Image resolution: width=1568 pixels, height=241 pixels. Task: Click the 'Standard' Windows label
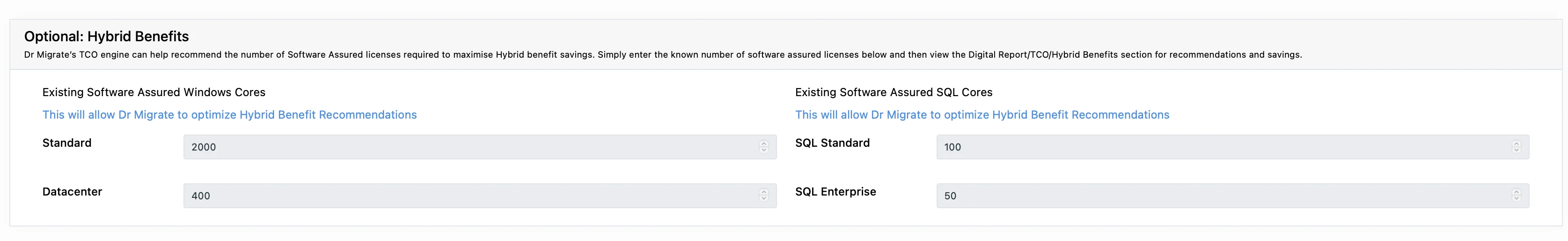tap(67, 143)
